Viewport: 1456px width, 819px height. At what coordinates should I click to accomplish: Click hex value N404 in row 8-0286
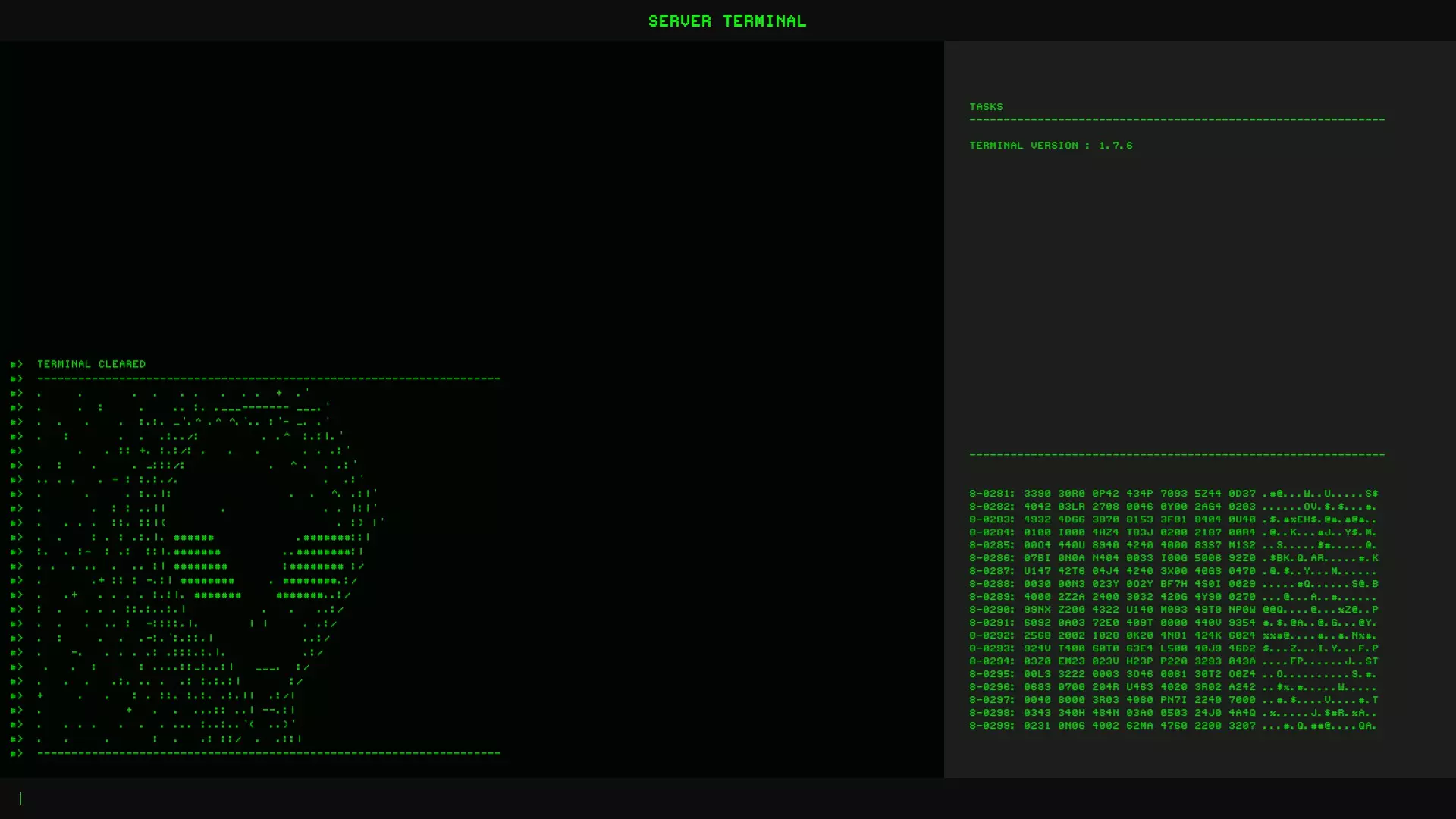[x=1105, y=558]
